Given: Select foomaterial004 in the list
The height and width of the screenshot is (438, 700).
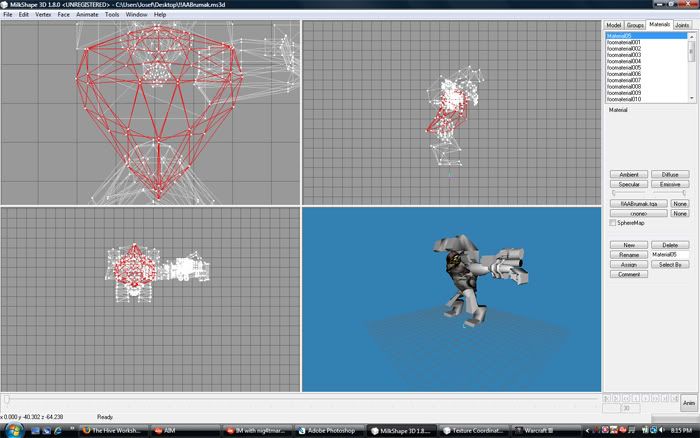Looking at the screenshot, I should [x=647, y=61].
